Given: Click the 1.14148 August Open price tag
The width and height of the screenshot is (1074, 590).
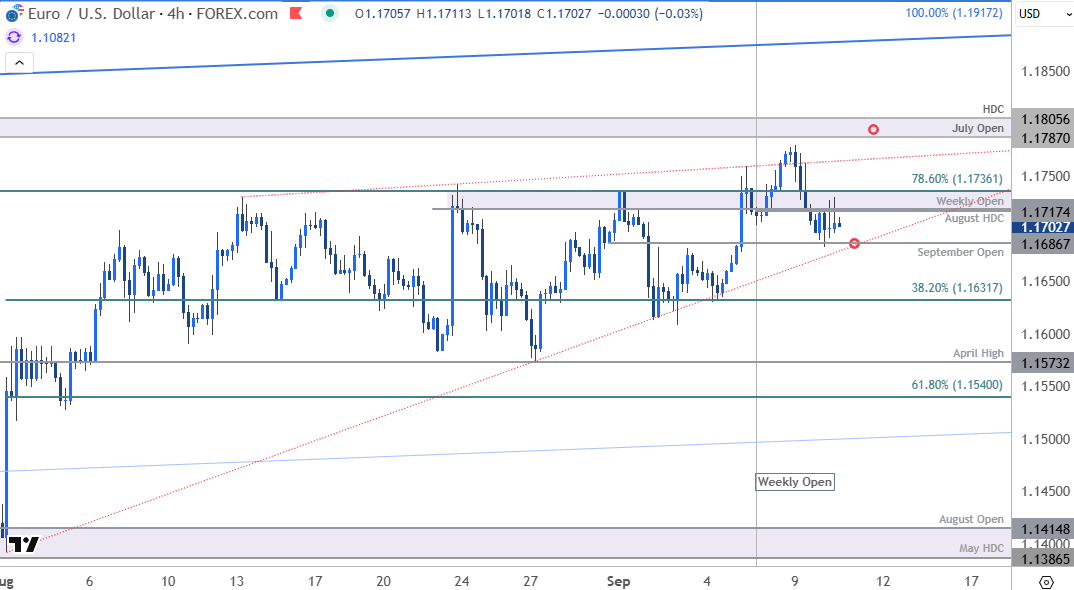Looking at the screenshot, I should (x=1042, y=529).
